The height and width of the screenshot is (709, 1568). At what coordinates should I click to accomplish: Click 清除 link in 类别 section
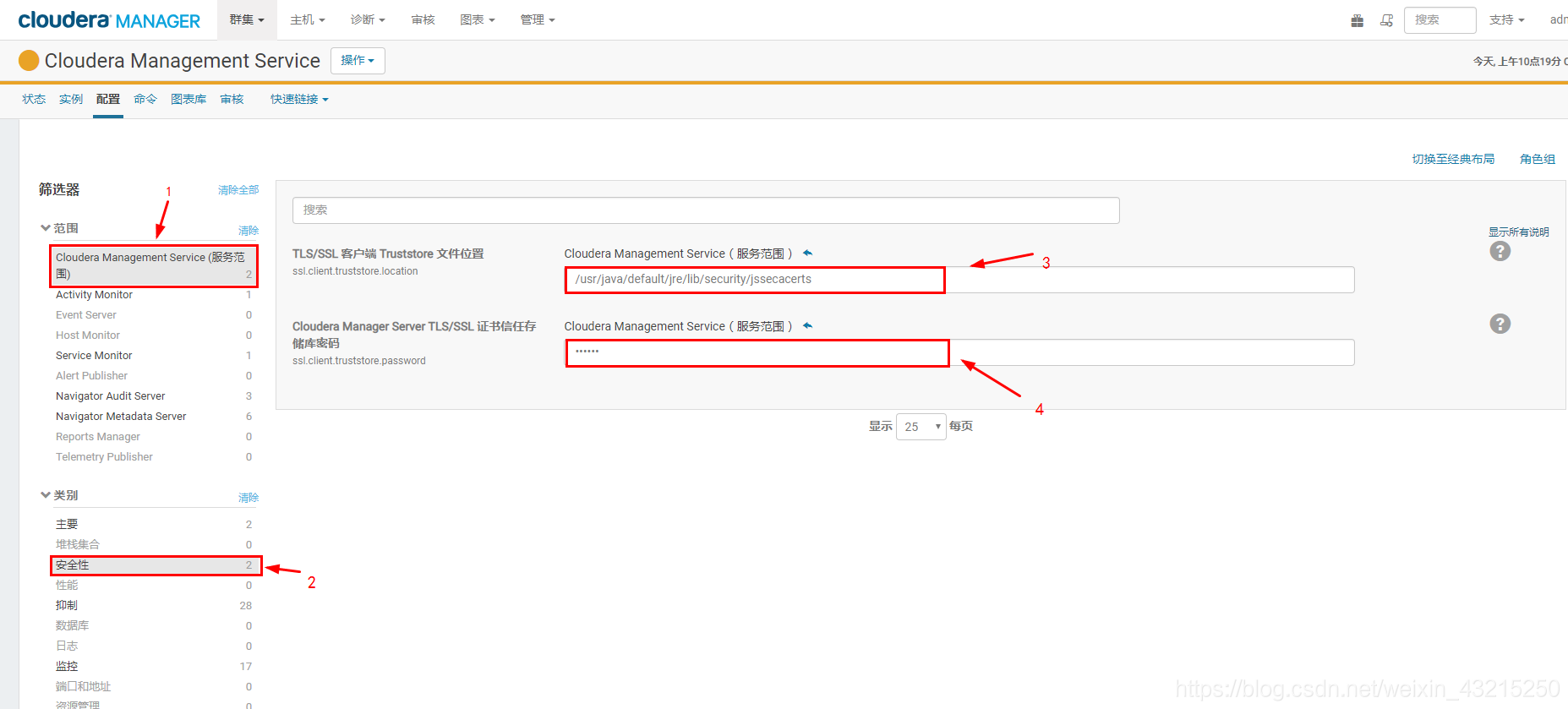tap(249, 498)
